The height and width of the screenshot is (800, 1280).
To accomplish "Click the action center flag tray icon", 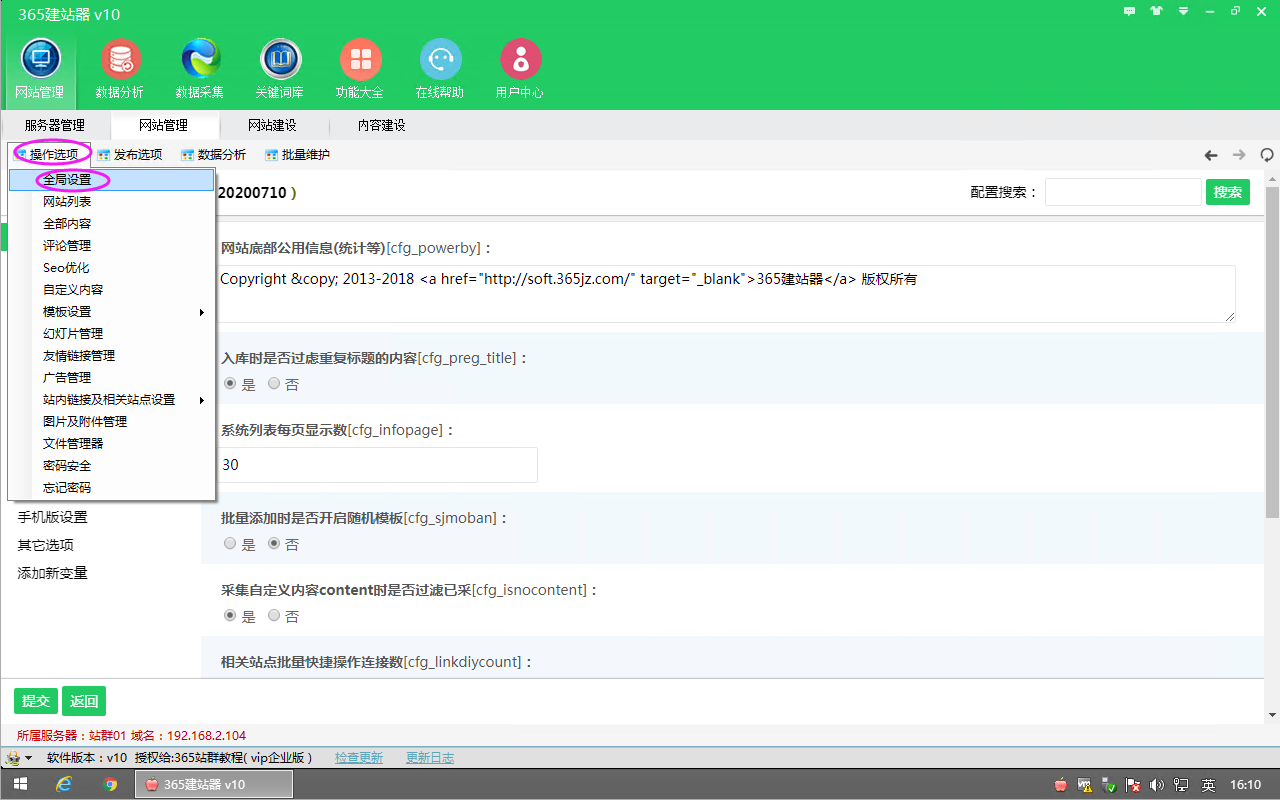I will click(x=1133, y=785).
